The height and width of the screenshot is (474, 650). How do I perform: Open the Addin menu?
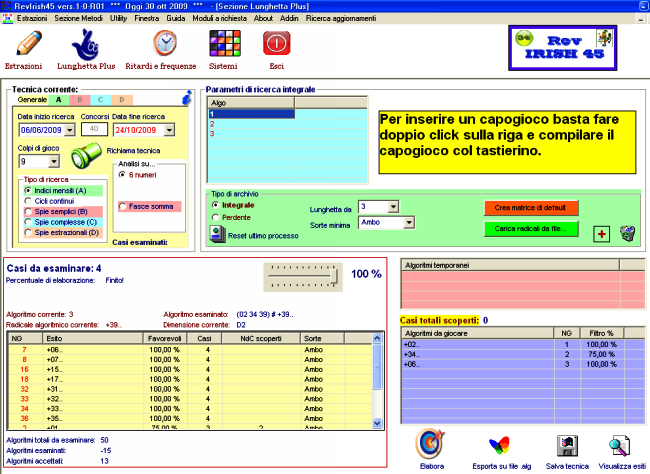pyautogui.click(x=289, y=19)
